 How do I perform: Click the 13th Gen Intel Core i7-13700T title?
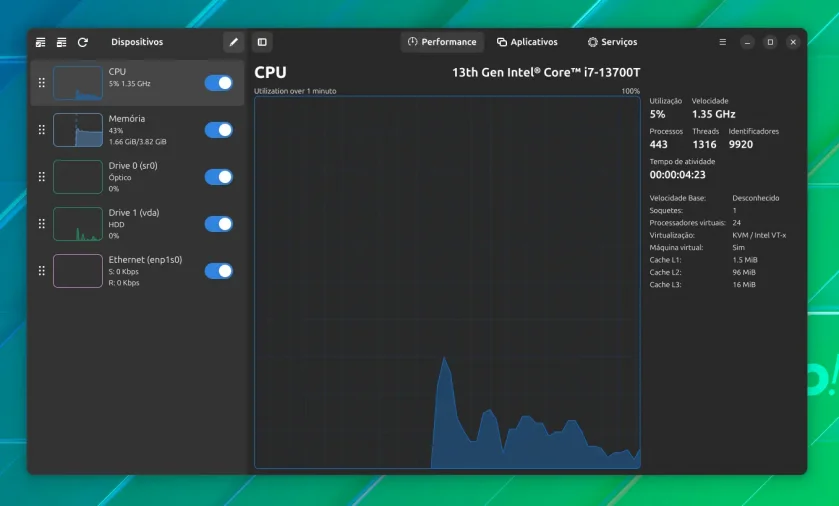tap(546, 72)
